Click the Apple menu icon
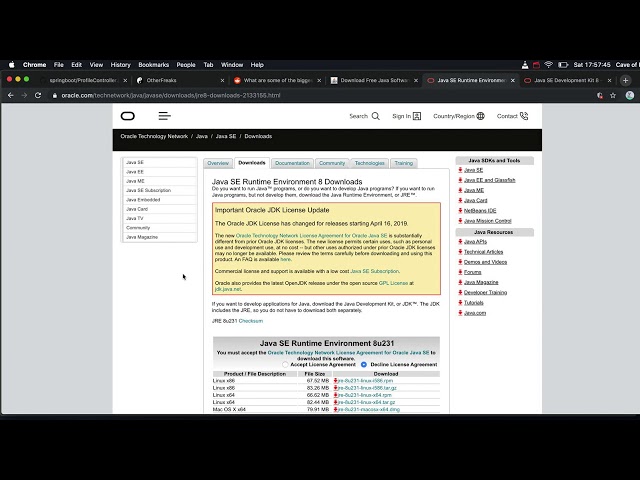 click(x=11, y=65)
